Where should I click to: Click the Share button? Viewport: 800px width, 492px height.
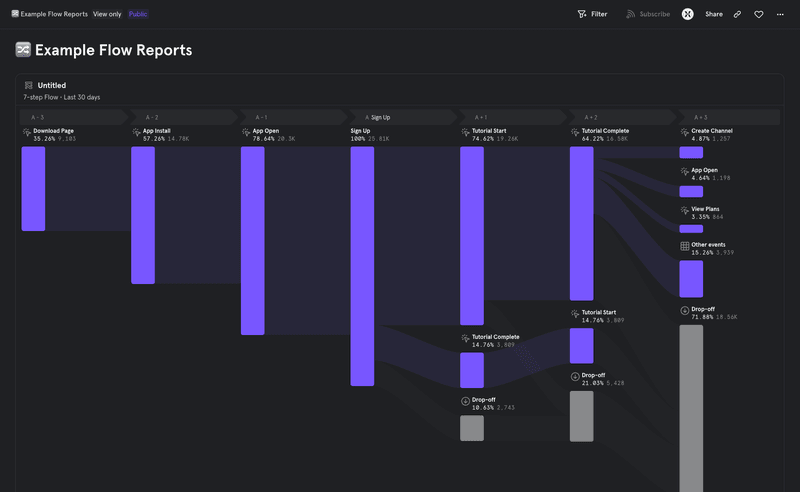click(714, 14)
